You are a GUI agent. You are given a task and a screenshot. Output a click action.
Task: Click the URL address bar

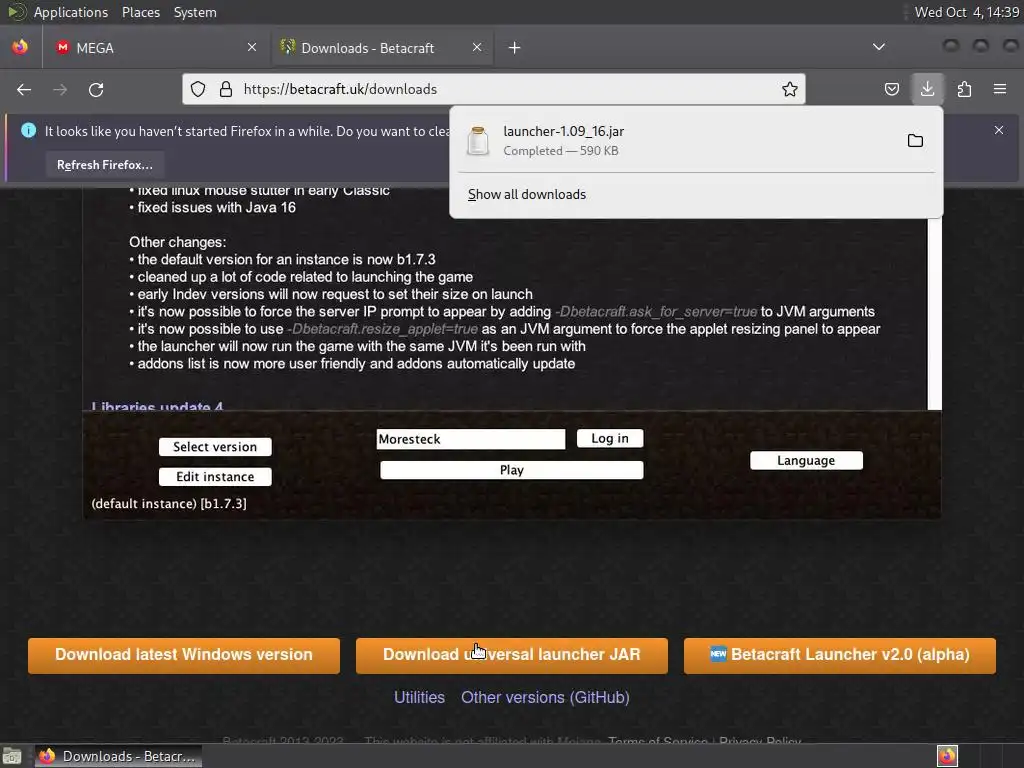pyautogui.click(x=494, y=89)
